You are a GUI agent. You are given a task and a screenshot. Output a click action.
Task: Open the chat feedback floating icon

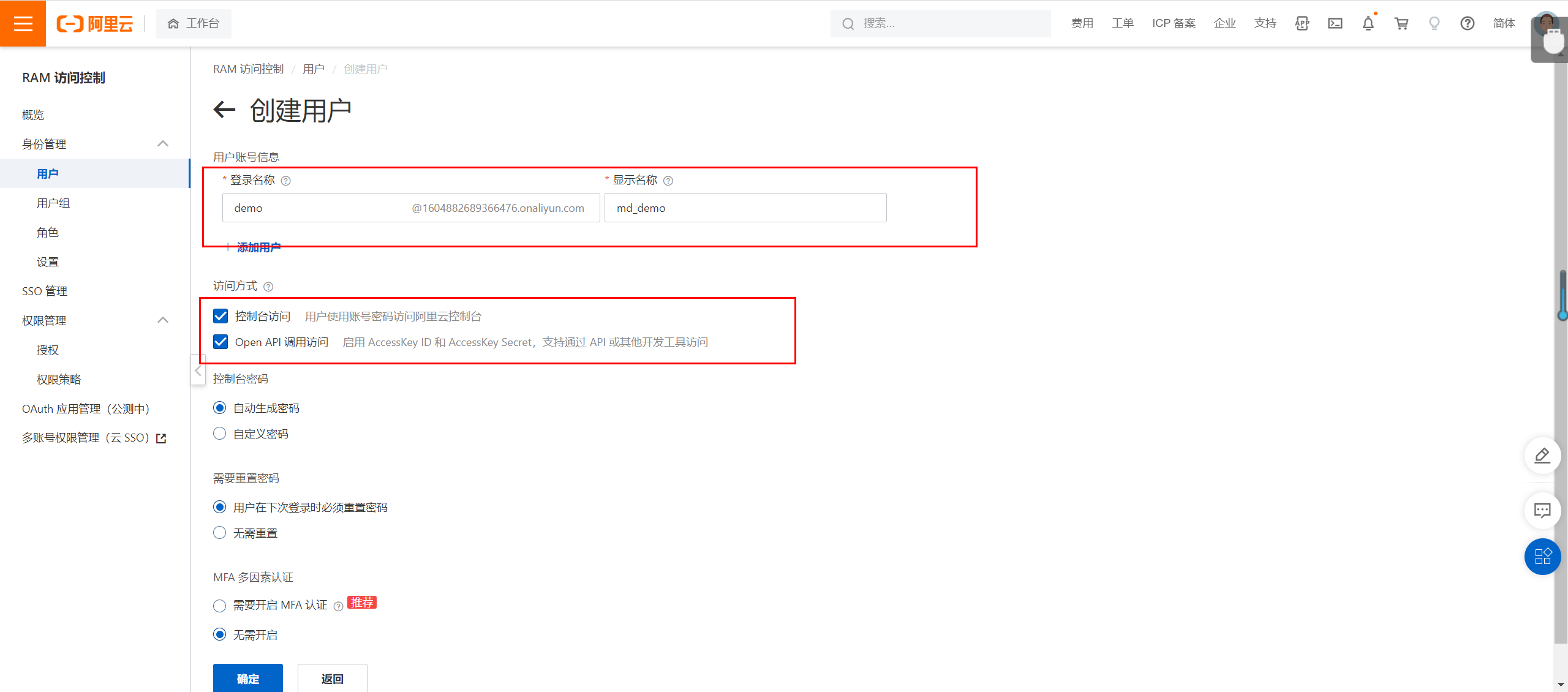click(1542, 510)
